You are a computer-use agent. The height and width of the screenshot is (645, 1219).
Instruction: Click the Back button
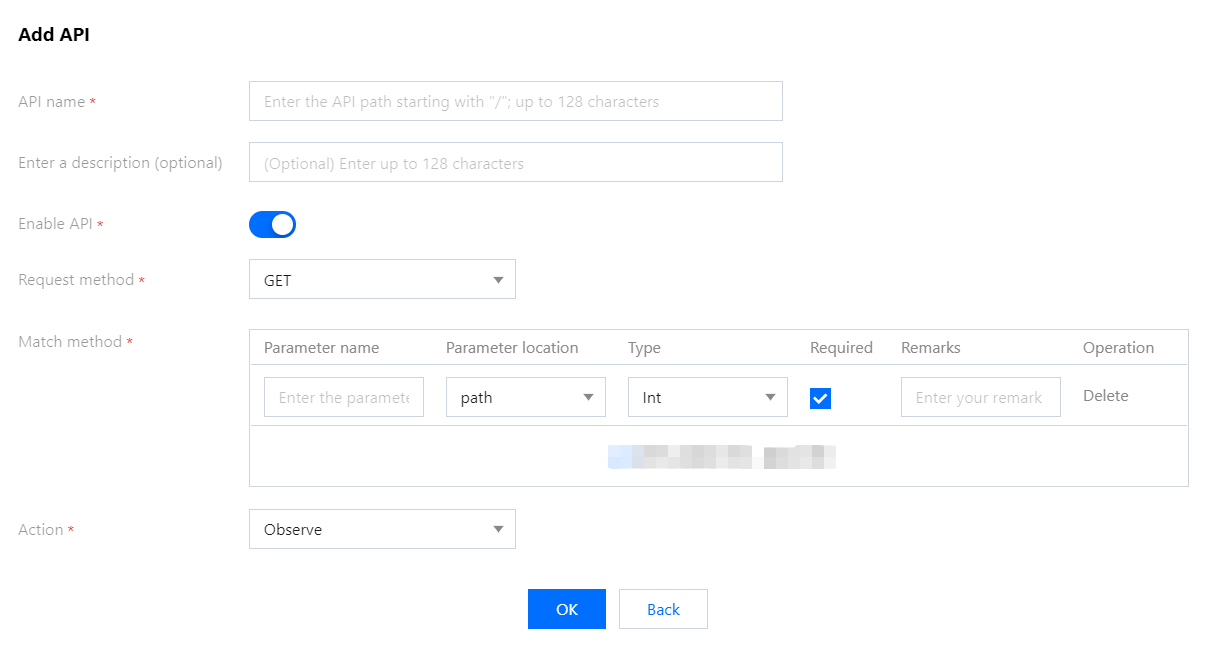pyautogui.click(x=663, y=609)
